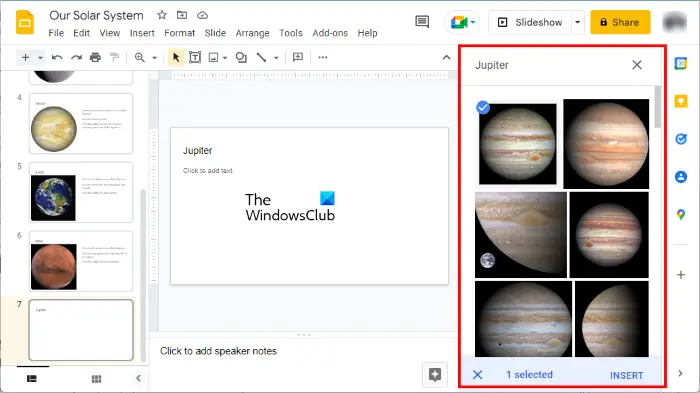Select Jupiter image with small Earth comparison
Viewport: 700px width, 393px height.
[521, 235]
